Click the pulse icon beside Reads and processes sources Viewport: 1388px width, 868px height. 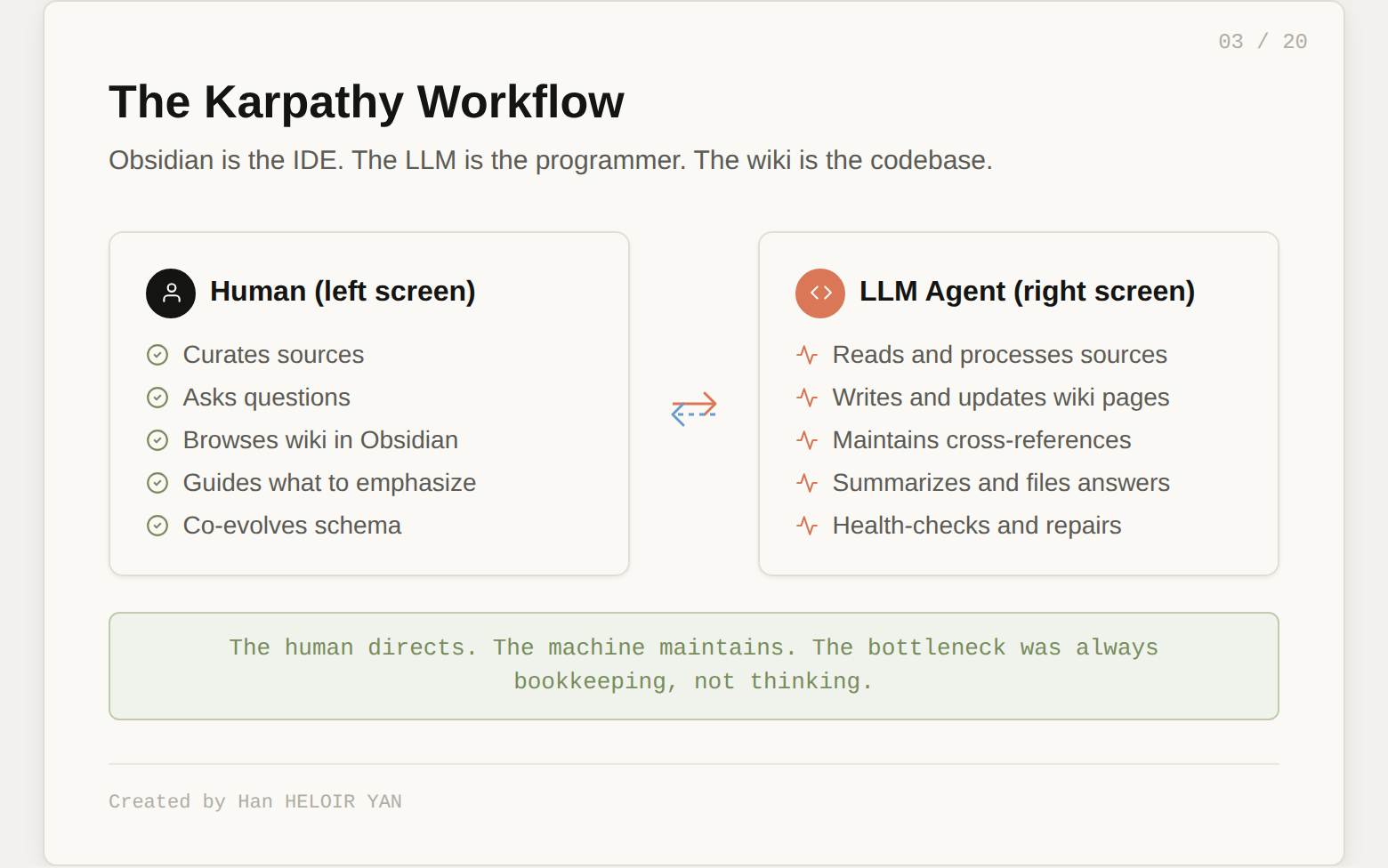pyautogui.click(x=807, y=355)
